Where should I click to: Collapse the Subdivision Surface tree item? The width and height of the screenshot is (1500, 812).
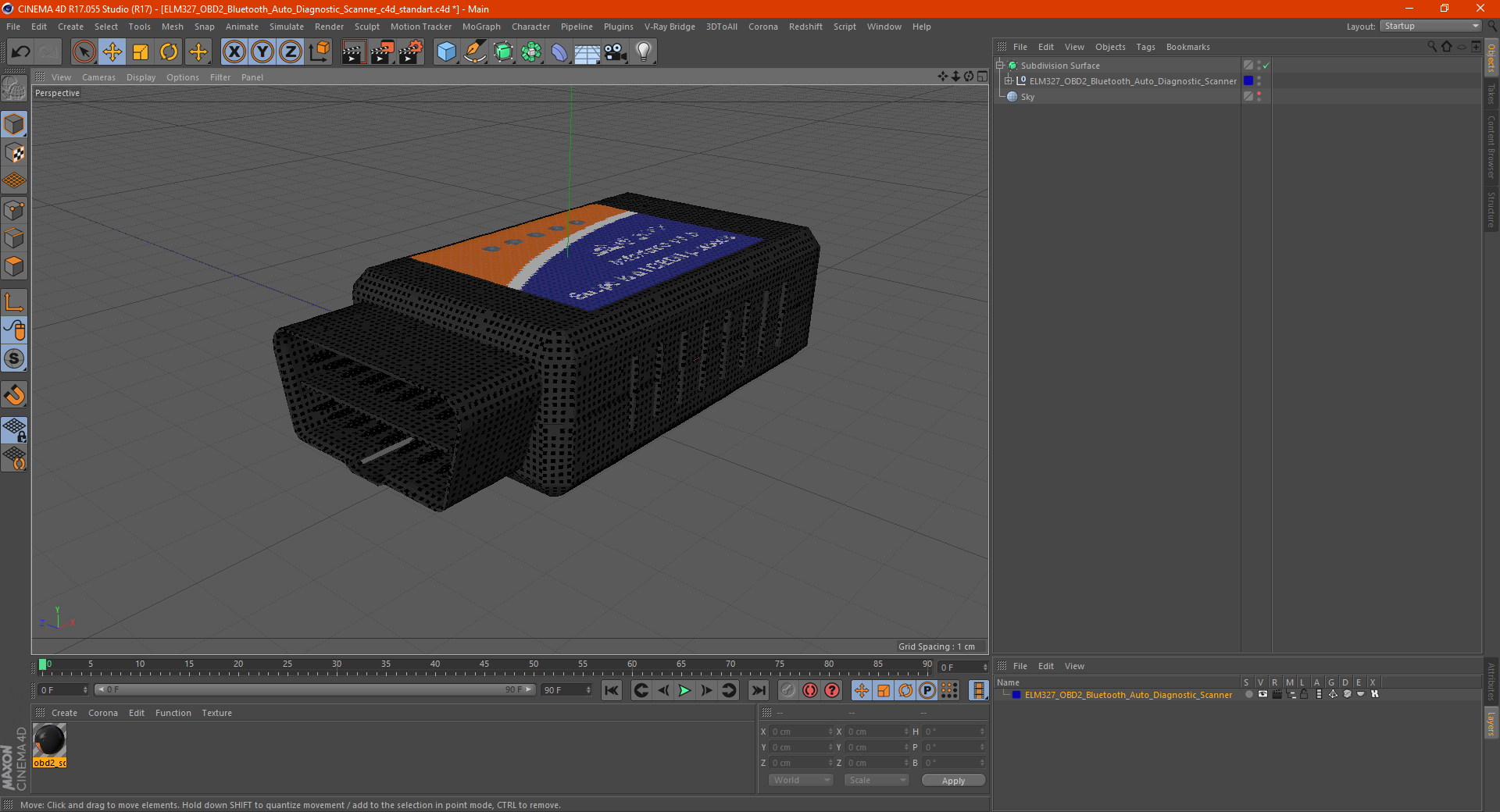(x=1000, y=66)
